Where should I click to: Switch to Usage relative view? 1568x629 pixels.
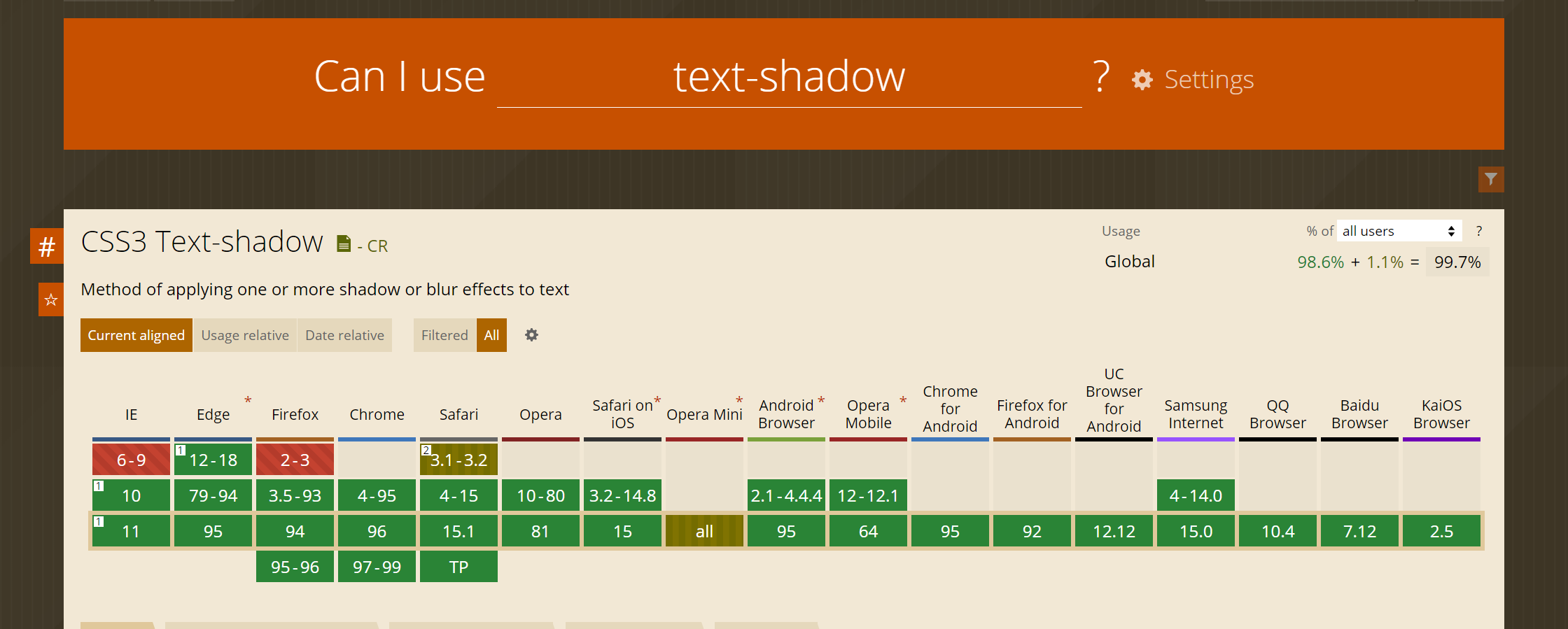click(245, 335)
